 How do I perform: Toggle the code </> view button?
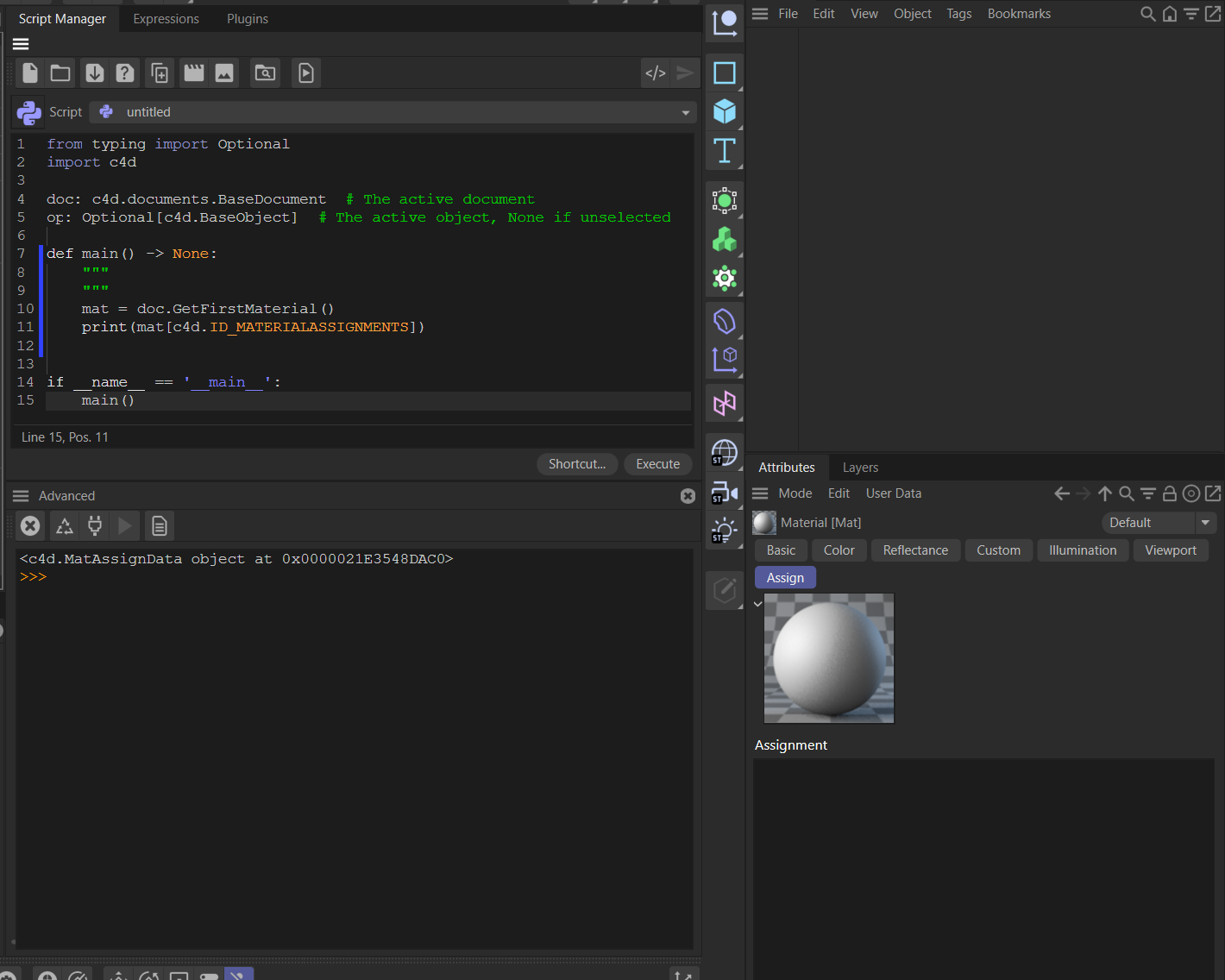[656, 73]
